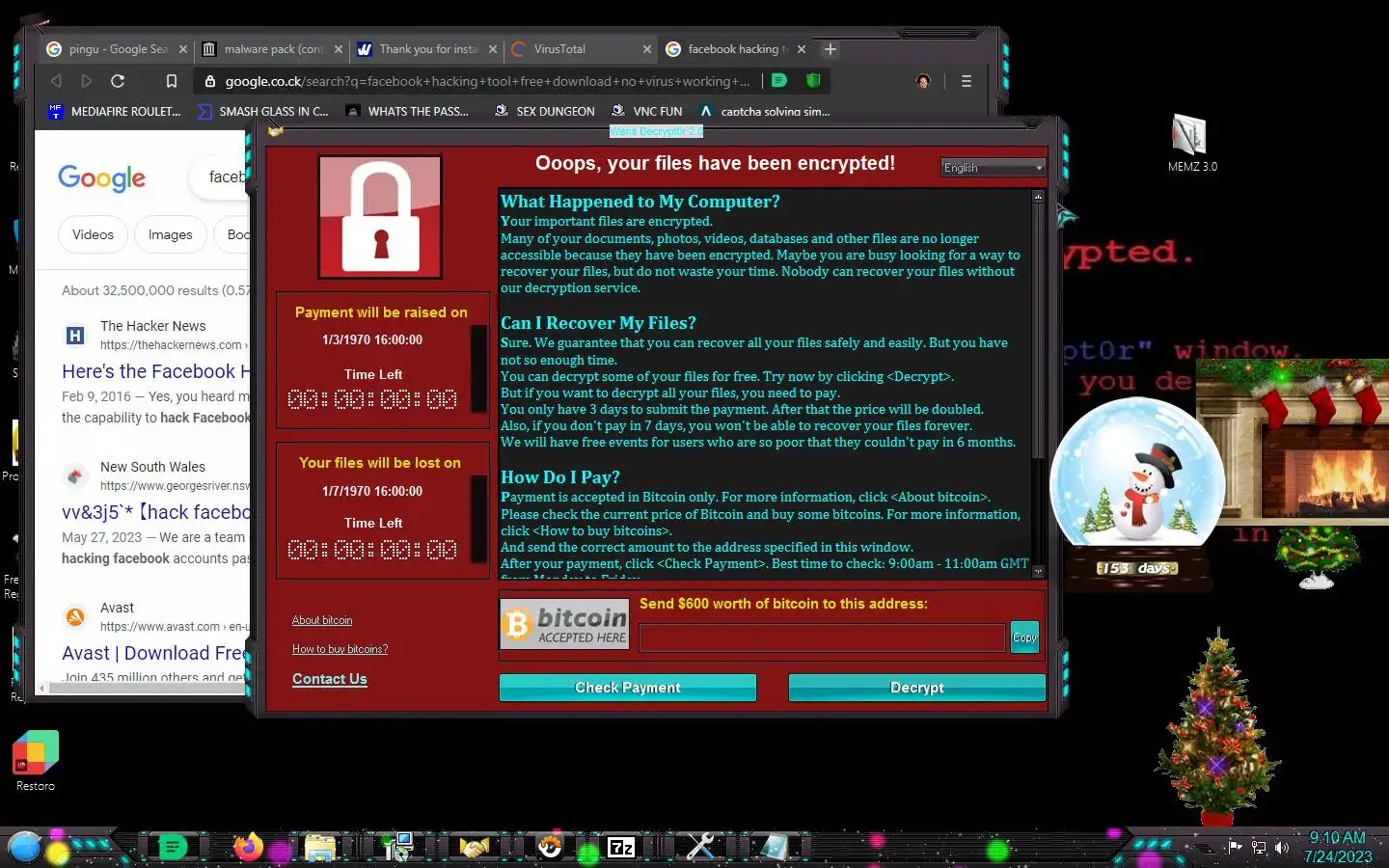The height and width of the screenshot is (868, 1389).
Task: Close the malware pack tab
Action: tap(339, 49)
